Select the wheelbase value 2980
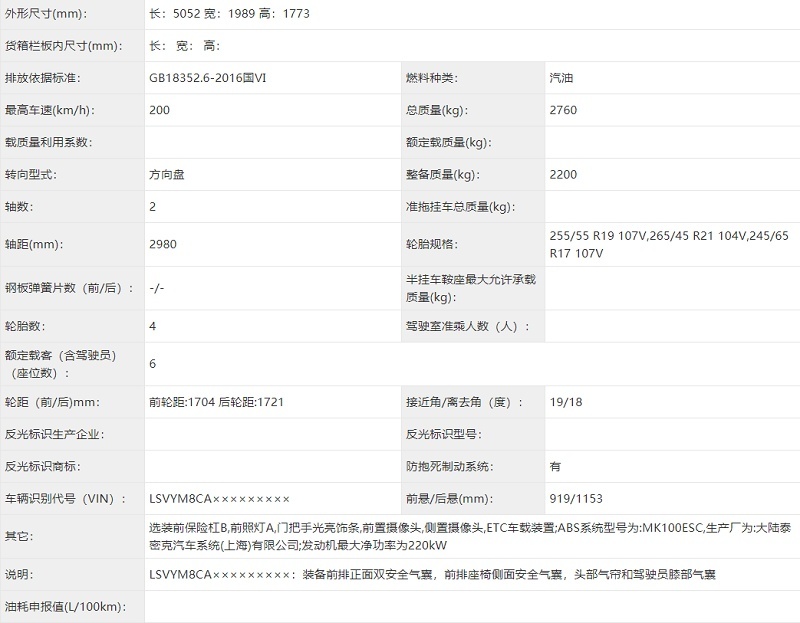This screenshot has width=800, height=623. pos(163,244)
